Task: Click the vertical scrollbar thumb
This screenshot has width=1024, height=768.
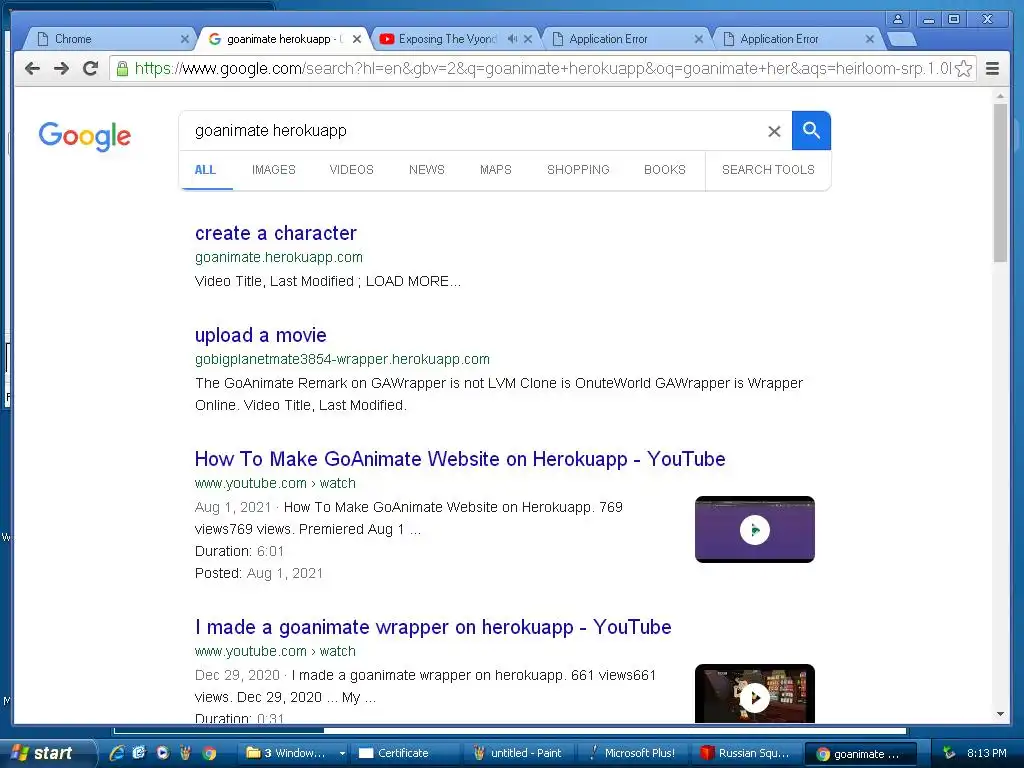Action: click(1000, 183)
